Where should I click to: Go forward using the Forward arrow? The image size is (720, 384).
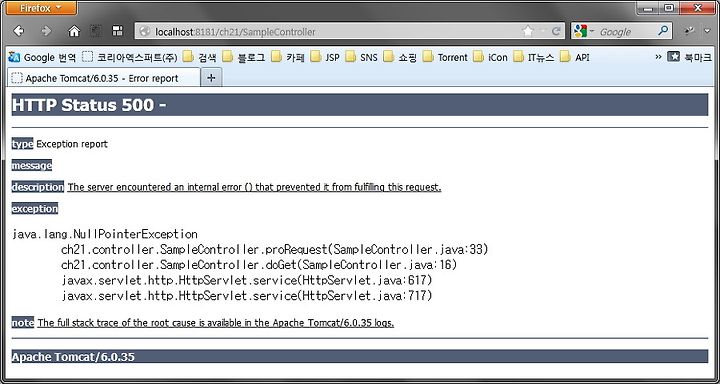click(x=45, y=31)
